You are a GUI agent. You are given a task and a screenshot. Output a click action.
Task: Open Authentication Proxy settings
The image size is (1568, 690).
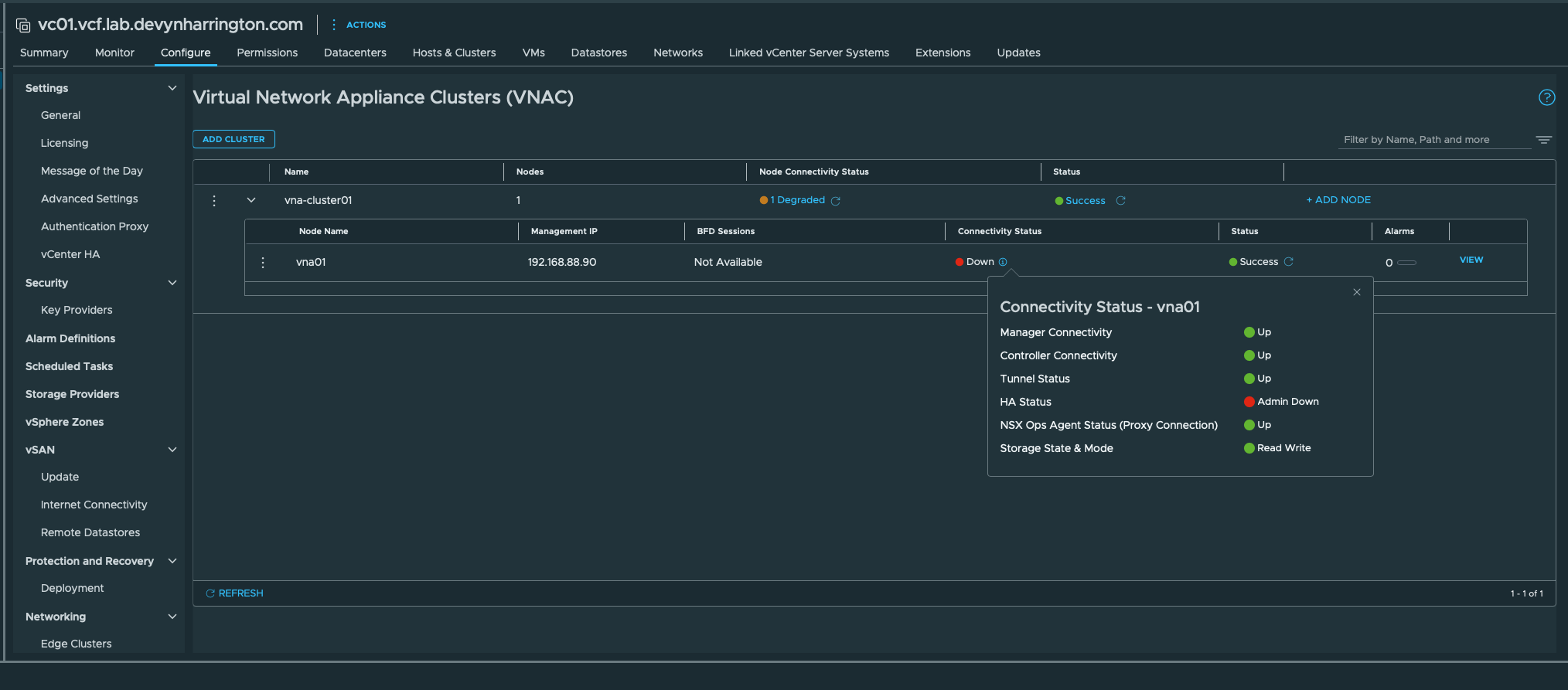tap(94, 226)
